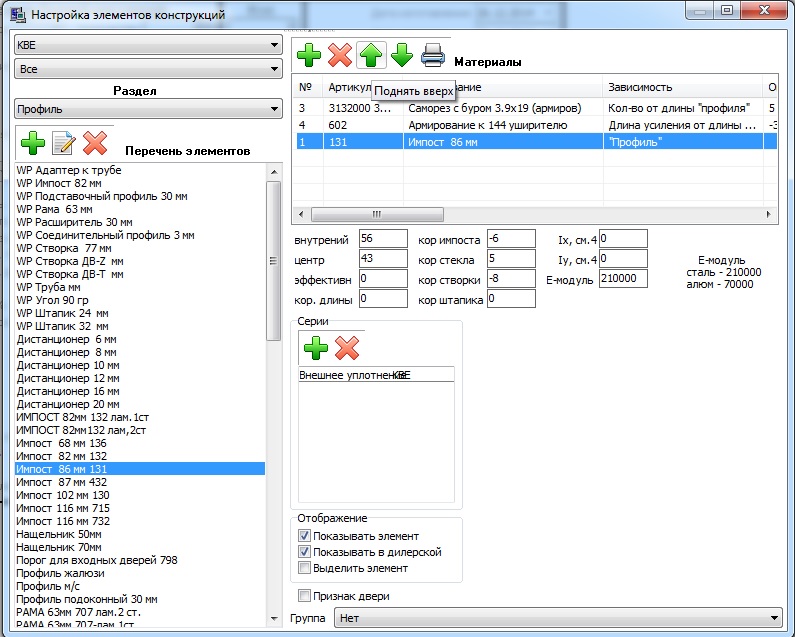Edit selected element with notepad pencil icon

pos(64,143)
